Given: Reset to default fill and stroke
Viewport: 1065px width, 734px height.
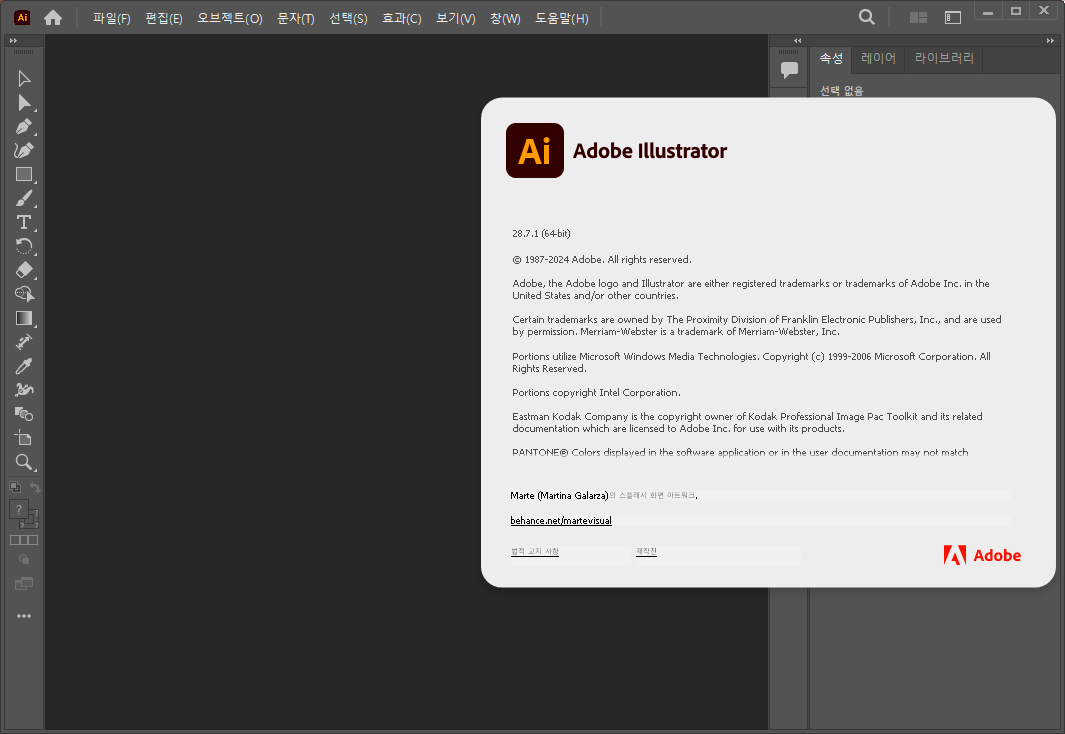Looking at the screenshot, I should (x=14, y=487).
